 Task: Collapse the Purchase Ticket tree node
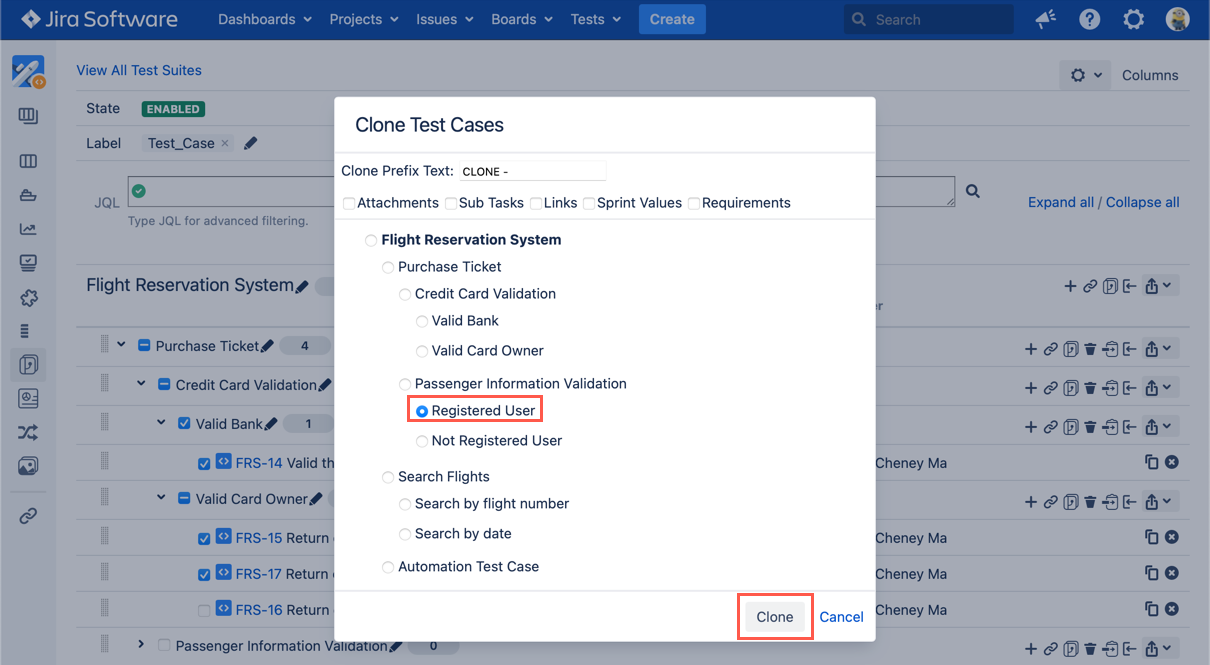[121, 344]
